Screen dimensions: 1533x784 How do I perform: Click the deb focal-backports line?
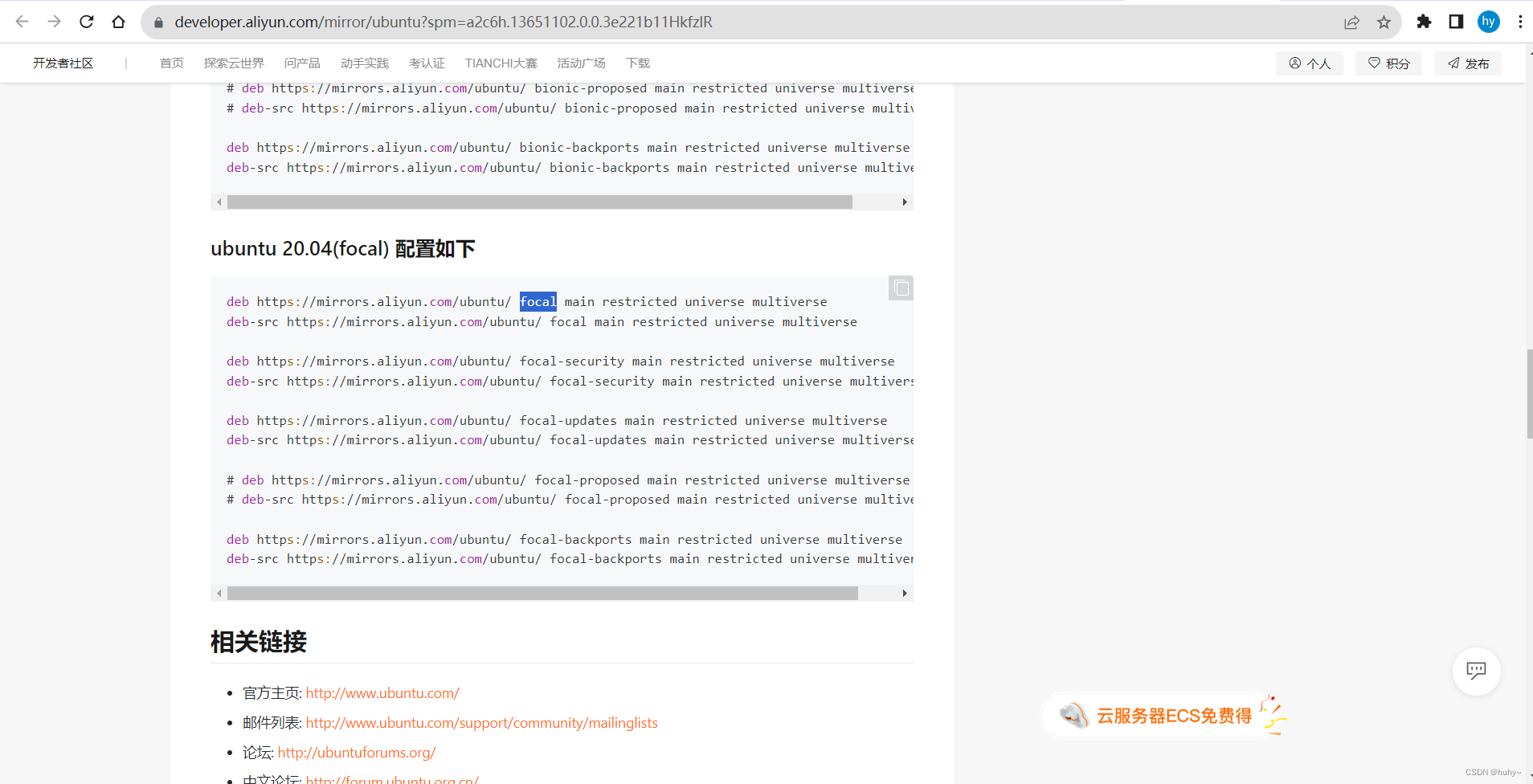(564, 540)
